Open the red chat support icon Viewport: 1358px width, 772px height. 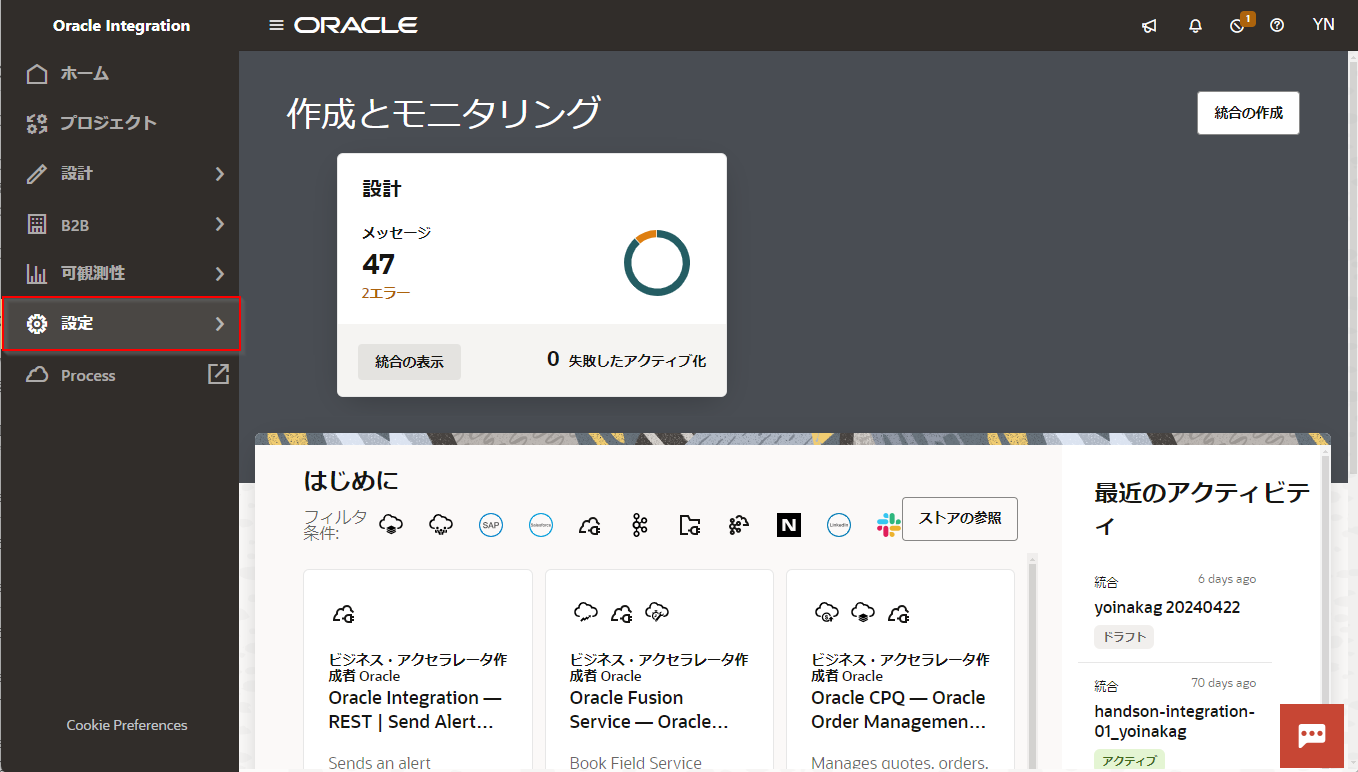click(1311, 735)
